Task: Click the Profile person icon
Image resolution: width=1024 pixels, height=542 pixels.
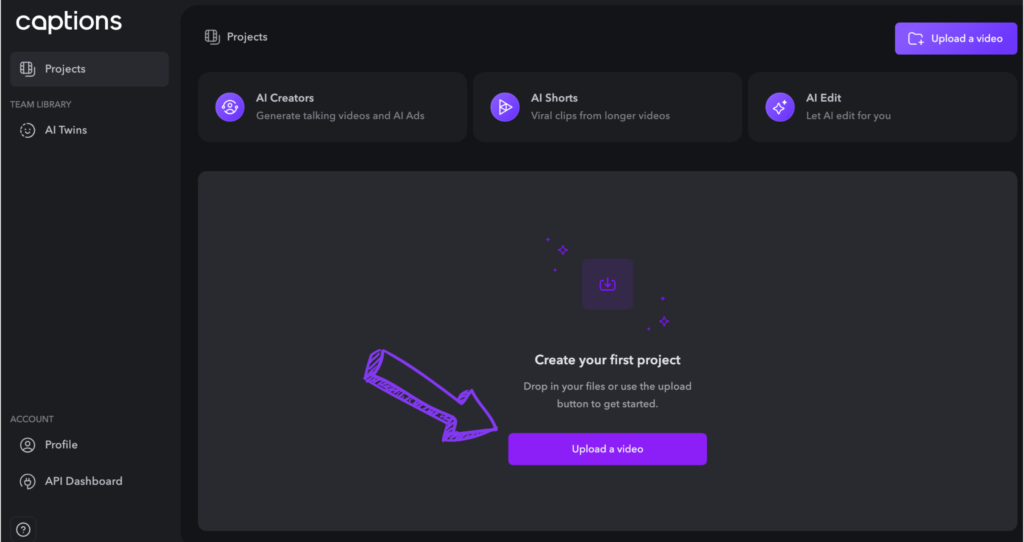Action: pyautogui.click(x=27, y=445)
